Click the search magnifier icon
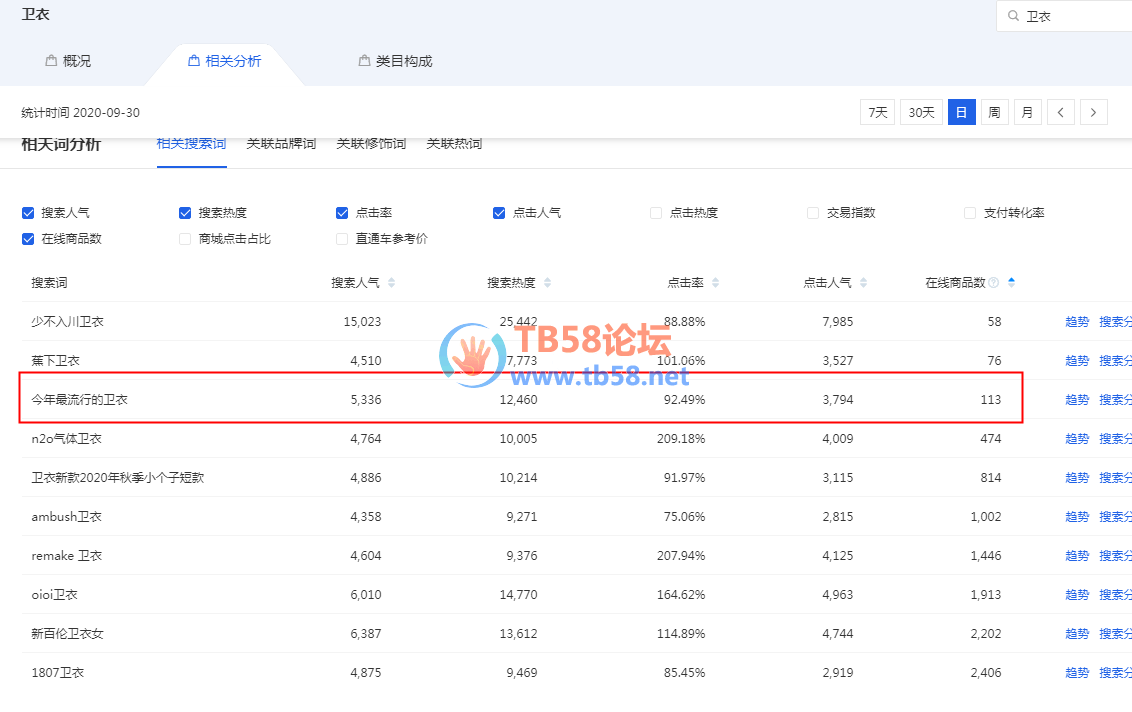This screenshot has height=712, width=1132. (x=1014, y=16)
